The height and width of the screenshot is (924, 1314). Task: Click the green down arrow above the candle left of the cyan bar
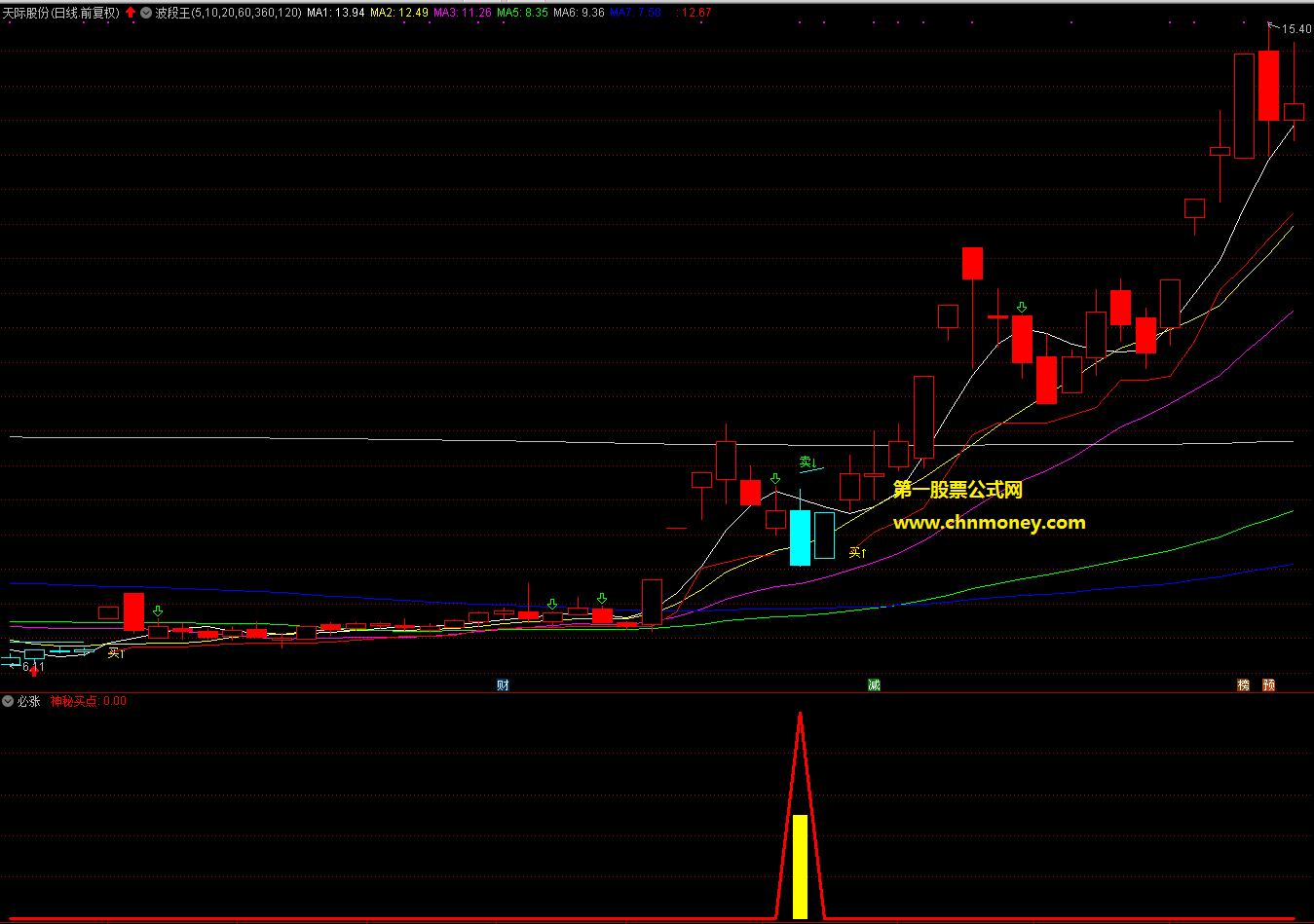775,479
